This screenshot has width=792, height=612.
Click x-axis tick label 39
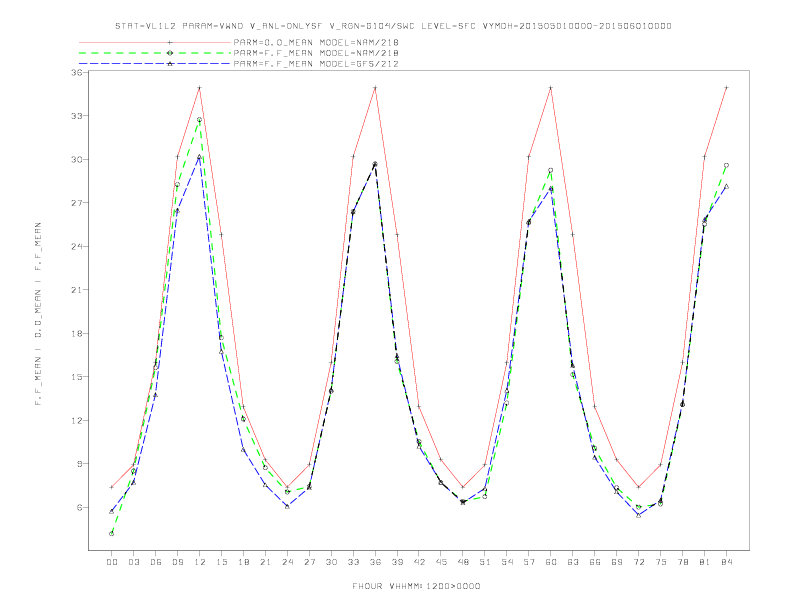pos(397,562)
